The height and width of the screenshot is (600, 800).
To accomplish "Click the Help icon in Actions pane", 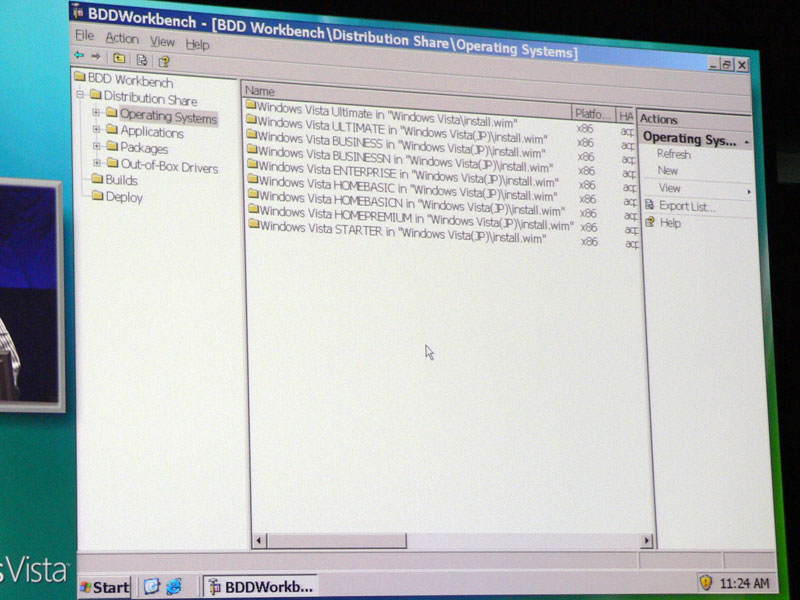I will click(x=650, y=221).
